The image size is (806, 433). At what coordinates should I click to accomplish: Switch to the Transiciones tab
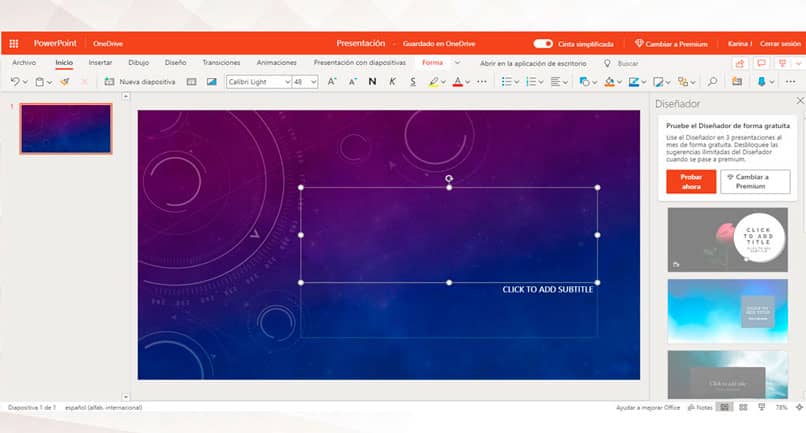point(221,62)
